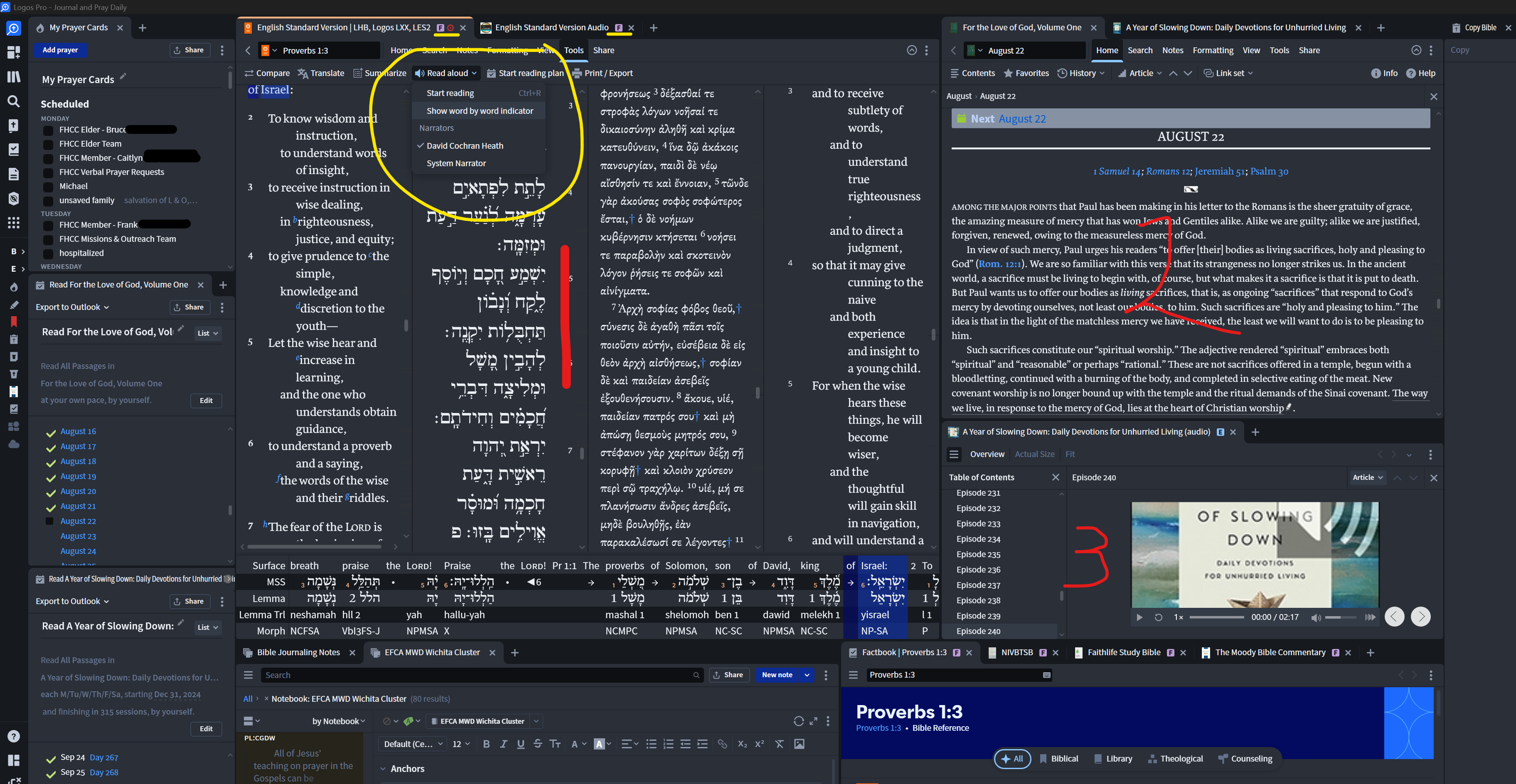Open Link set dropdown
This screenshot has height=784, width=1516.
(1229, 74)
